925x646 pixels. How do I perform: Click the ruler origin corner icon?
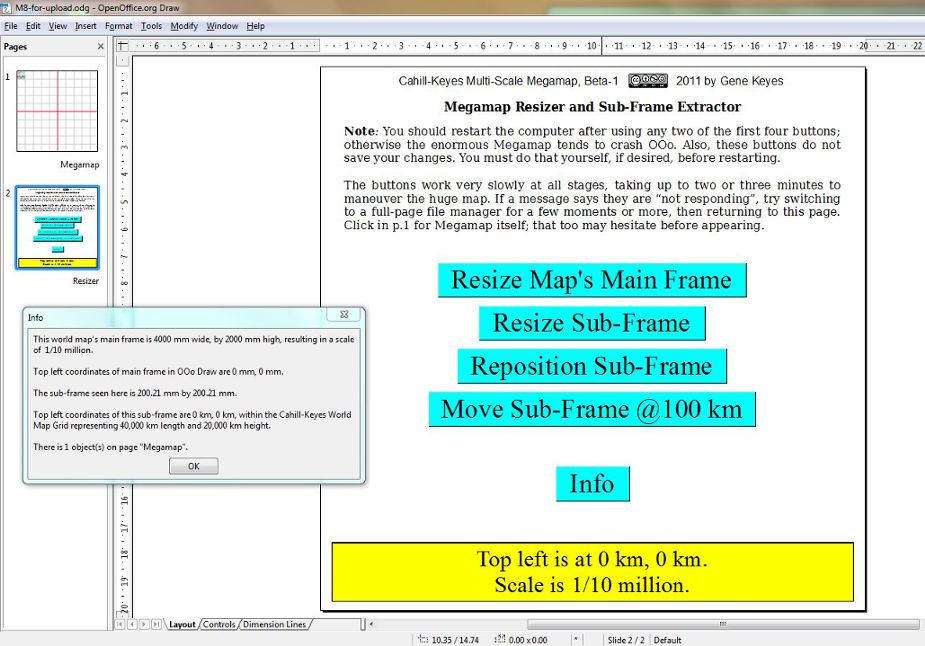tap(122, 46)
